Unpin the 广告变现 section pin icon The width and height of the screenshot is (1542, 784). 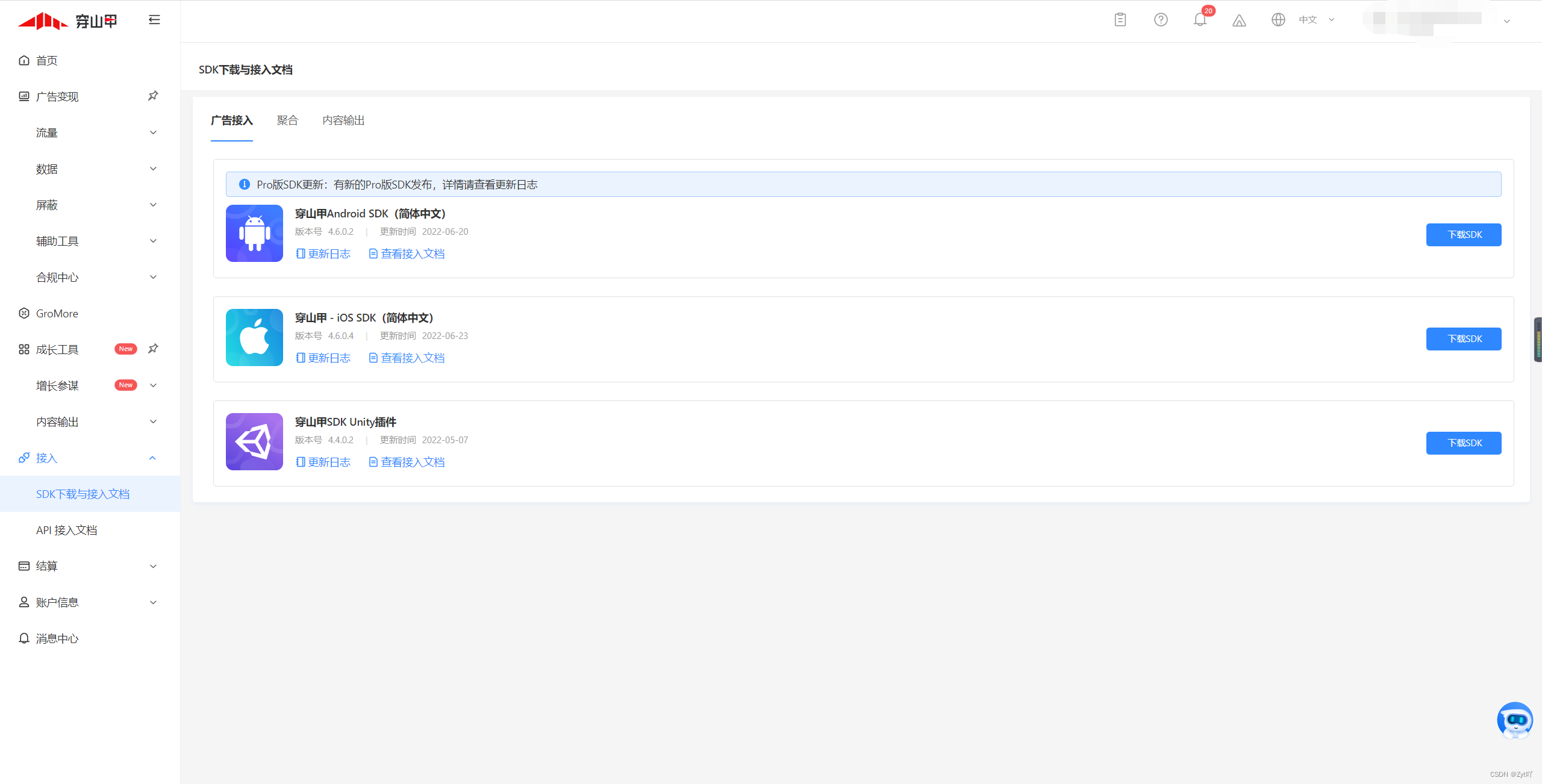[x=153, y=96]
